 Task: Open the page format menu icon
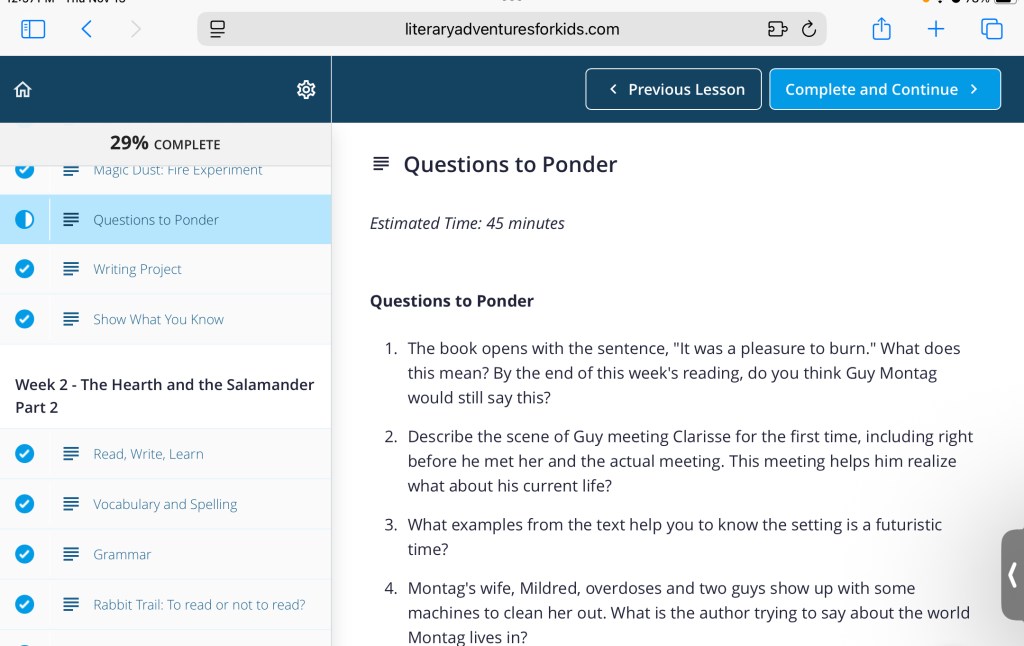click(216, 29)
